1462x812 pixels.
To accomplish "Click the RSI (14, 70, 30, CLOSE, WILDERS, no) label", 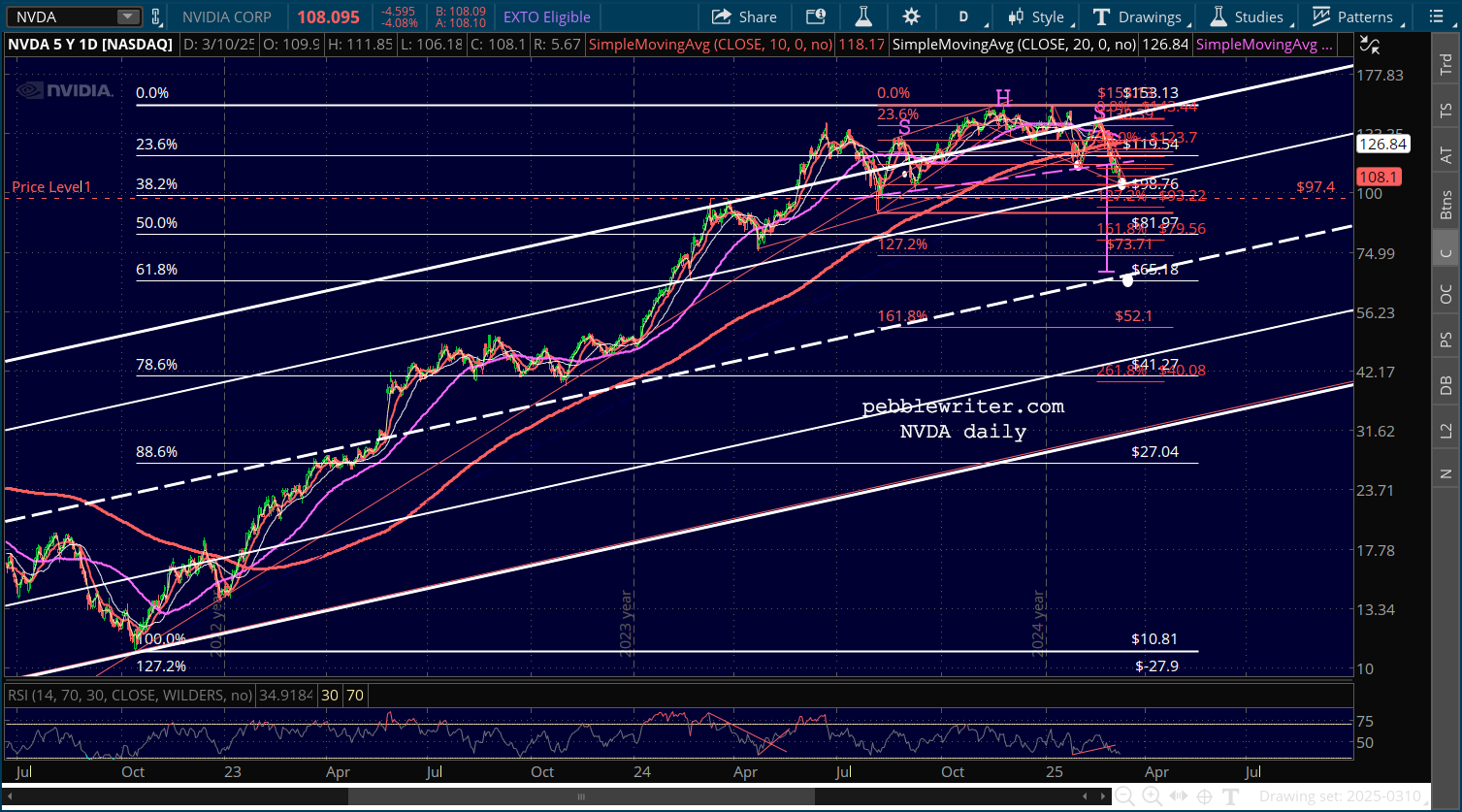I will point(129,696).
